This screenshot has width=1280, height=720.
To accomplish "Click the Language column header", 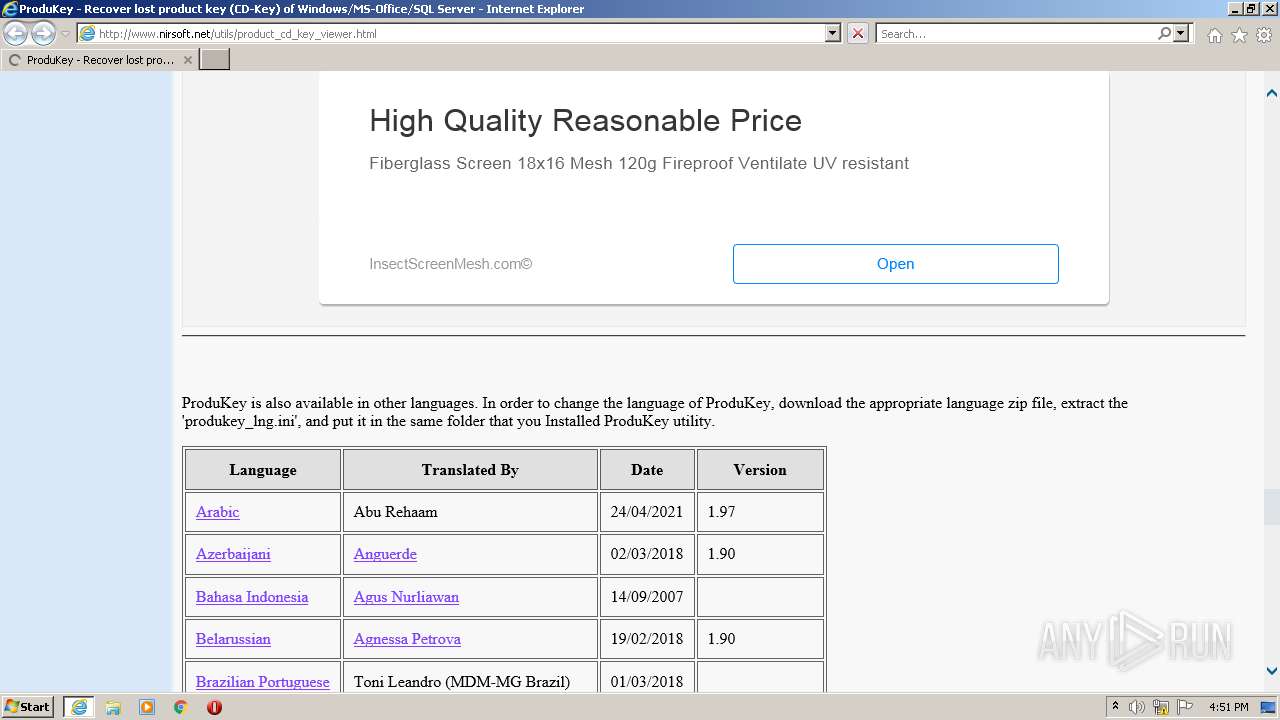I will coord(263,470).
